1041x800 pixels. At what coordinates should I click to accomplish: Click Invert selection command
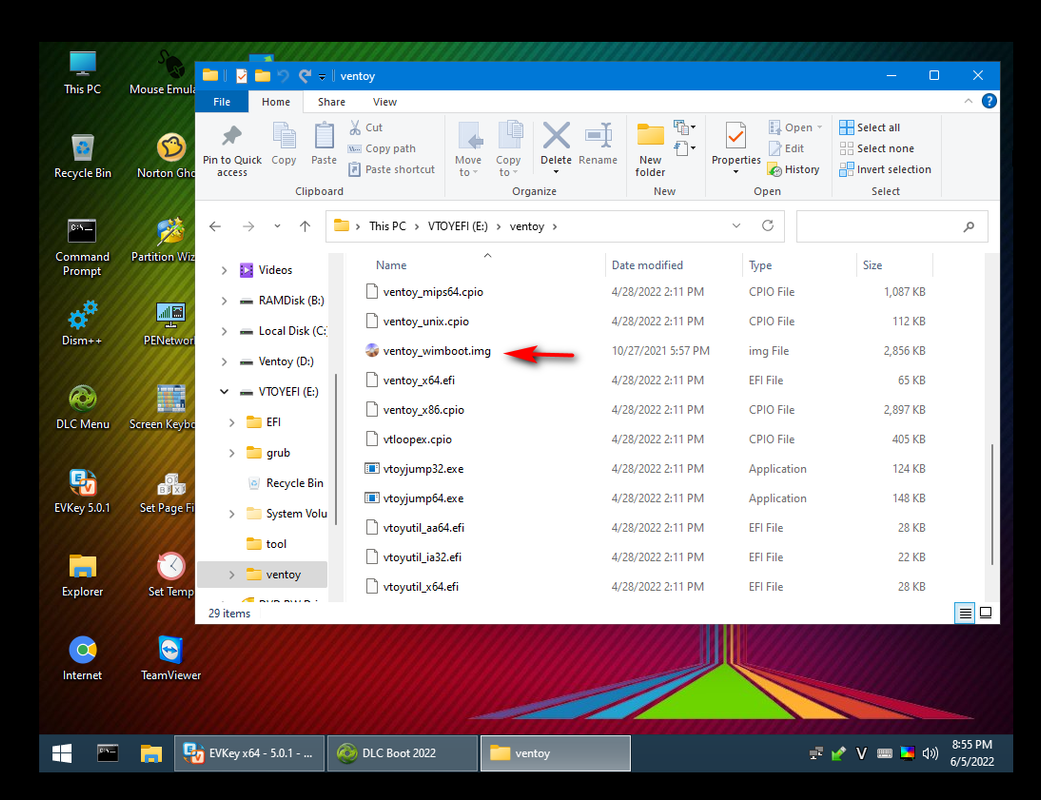click(x=886, y=169)
